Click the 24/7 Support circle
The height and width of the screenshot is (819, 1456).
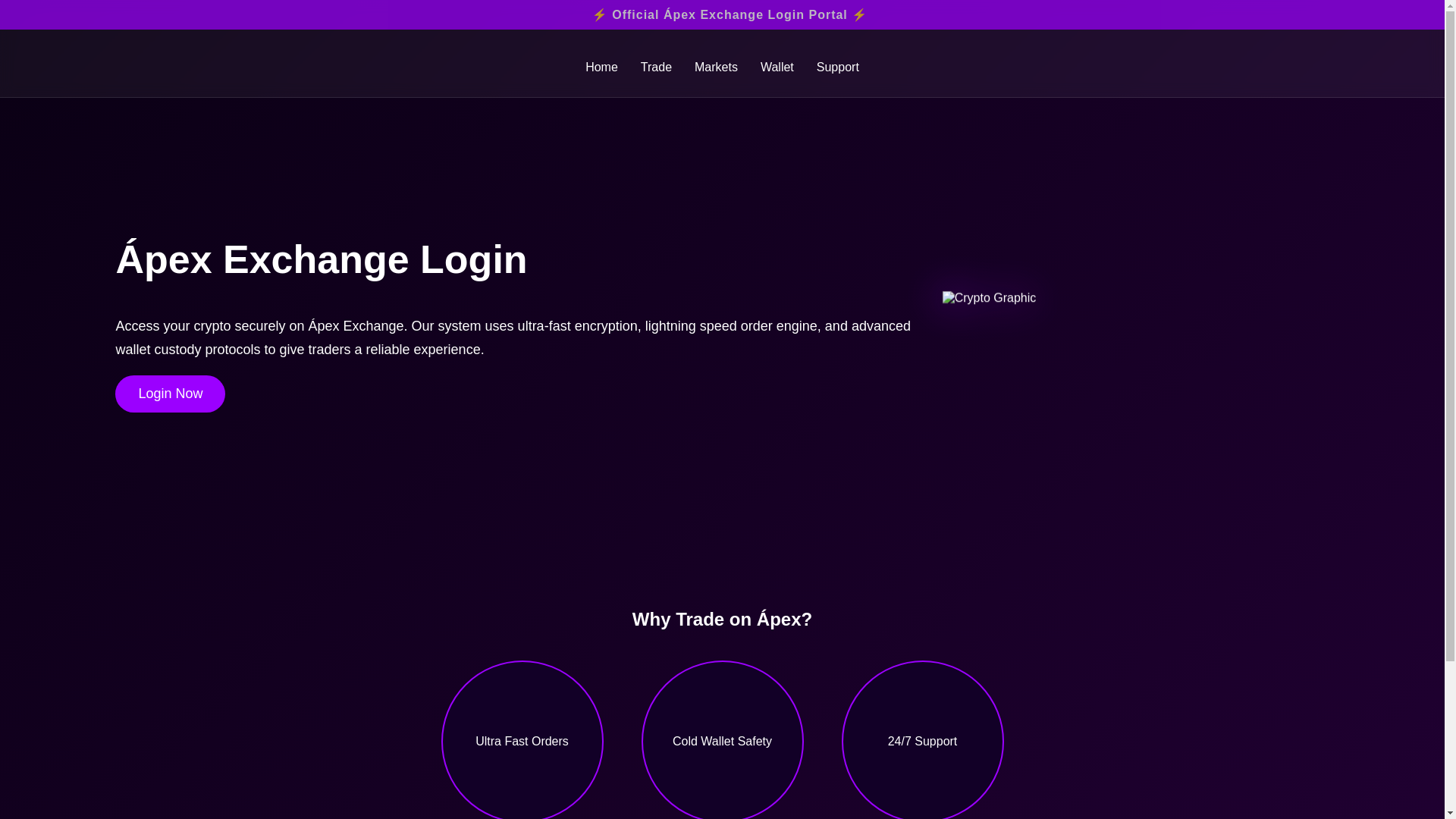click(922, 741)
